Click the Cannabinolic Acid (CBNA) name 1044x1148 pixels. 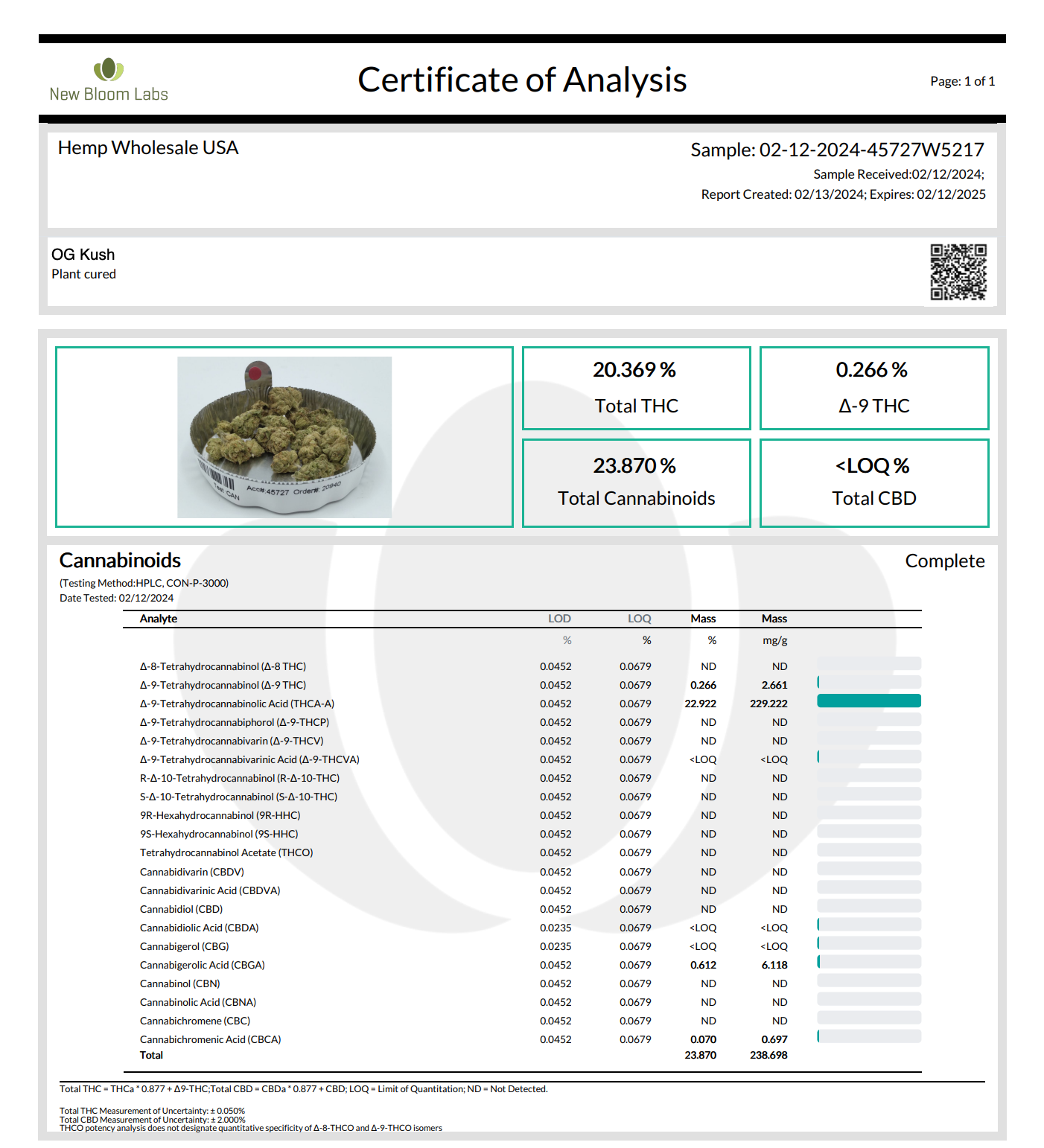pos(198,1002)
